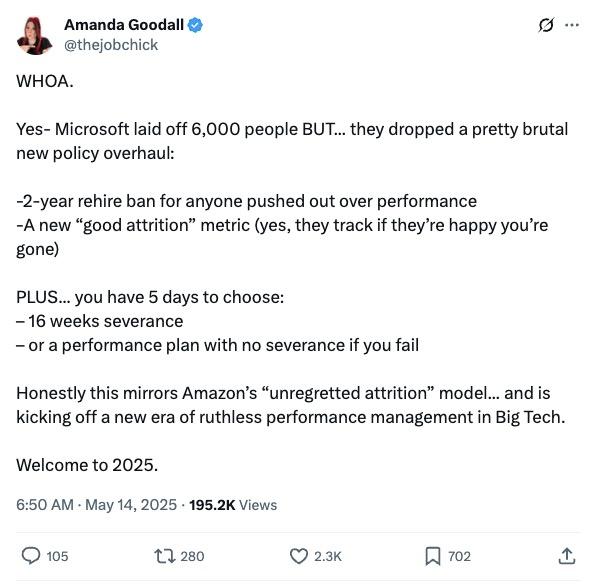Click the 2.3K likes count
Screen dimensions: 598x584
328,556
